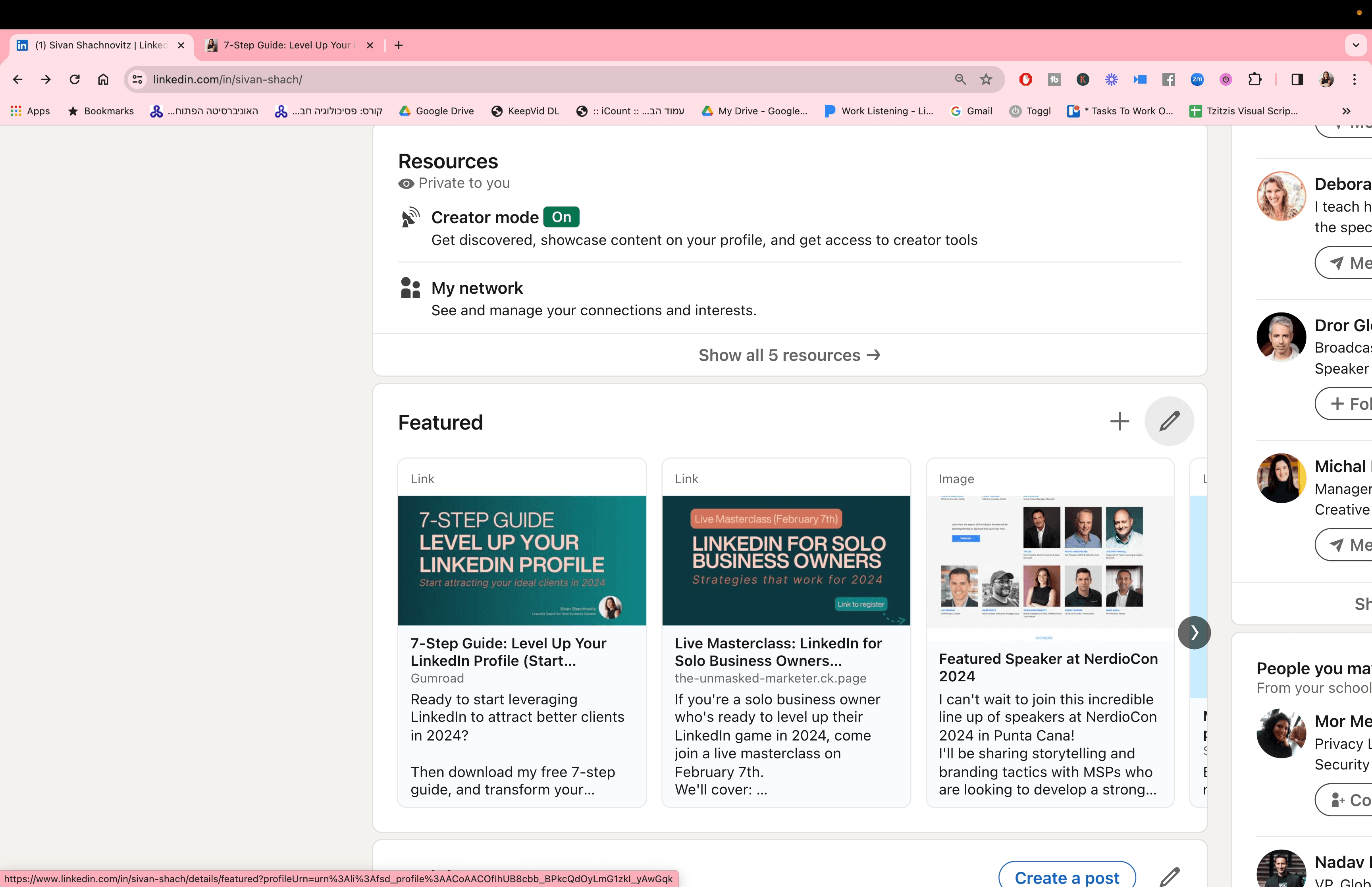The height and width of the screenshot is (887, 1372).
Task: Open the blue flag extension icon
Action: [1140, 79]
